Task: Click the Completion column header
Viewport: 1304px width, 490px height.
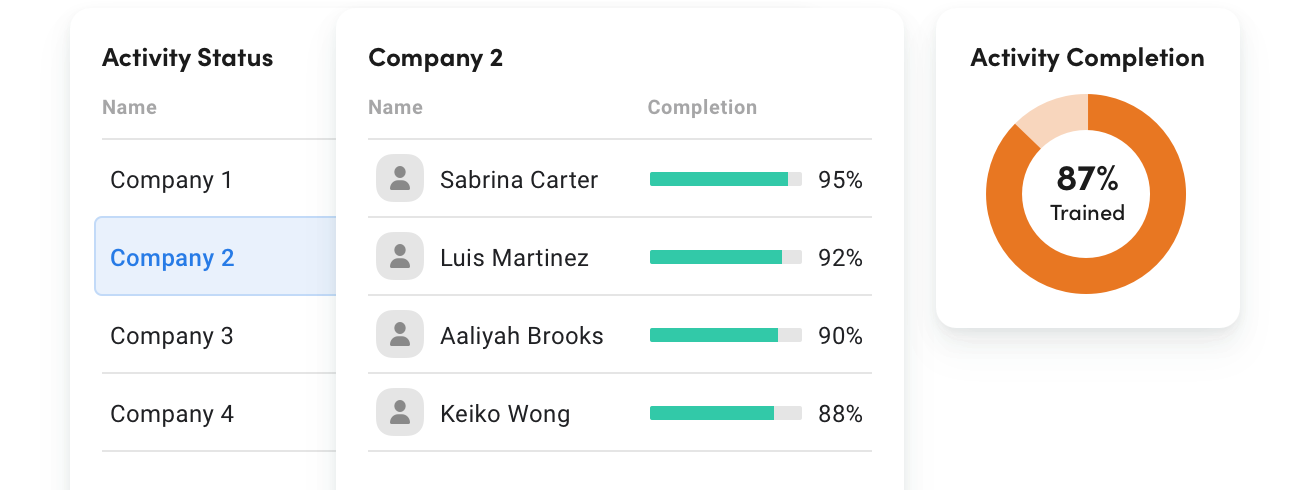Action: [702, 107]
